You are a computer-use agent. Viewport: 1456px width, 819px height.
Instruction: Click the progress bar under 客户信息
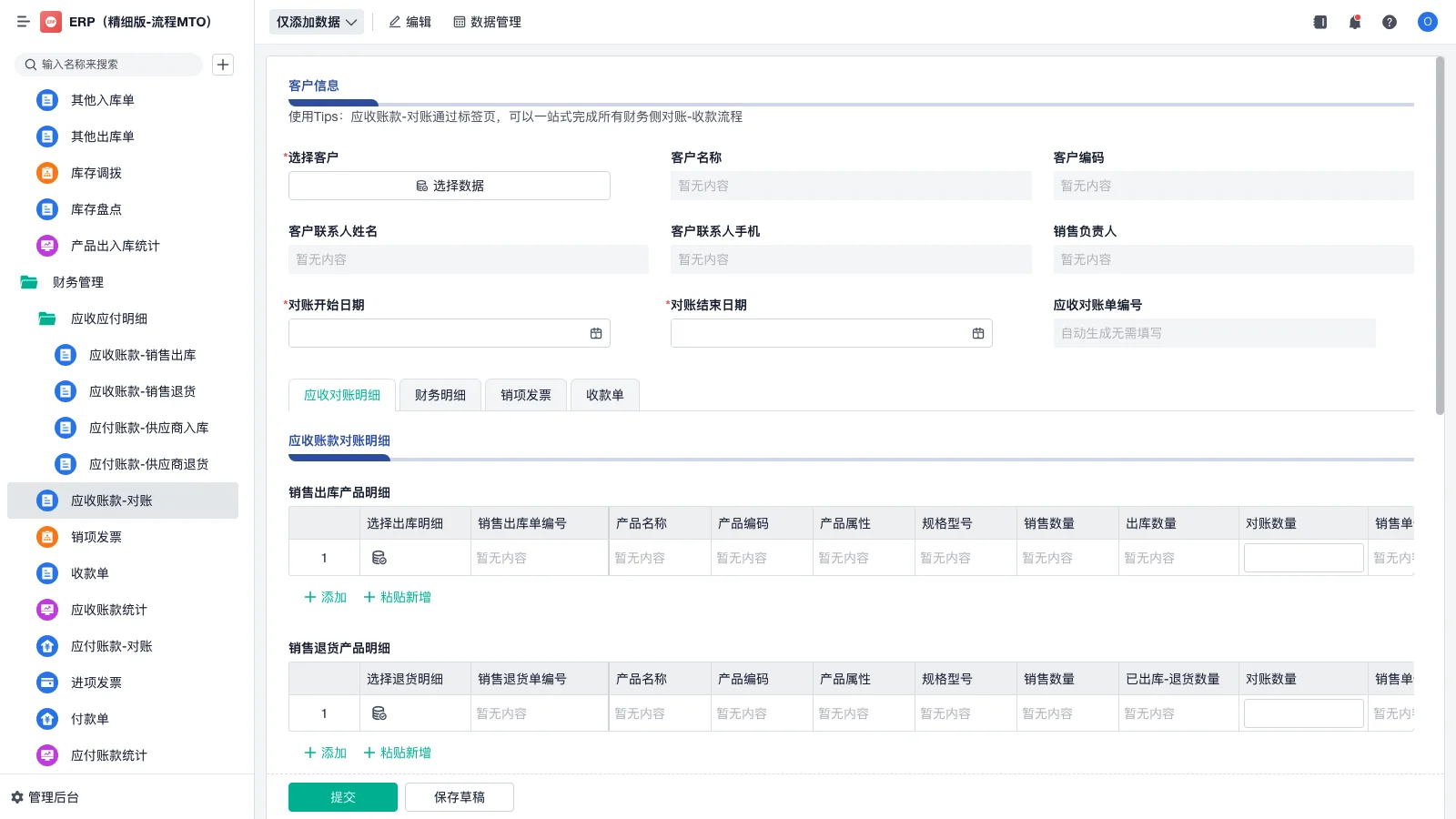coord(333,103)
